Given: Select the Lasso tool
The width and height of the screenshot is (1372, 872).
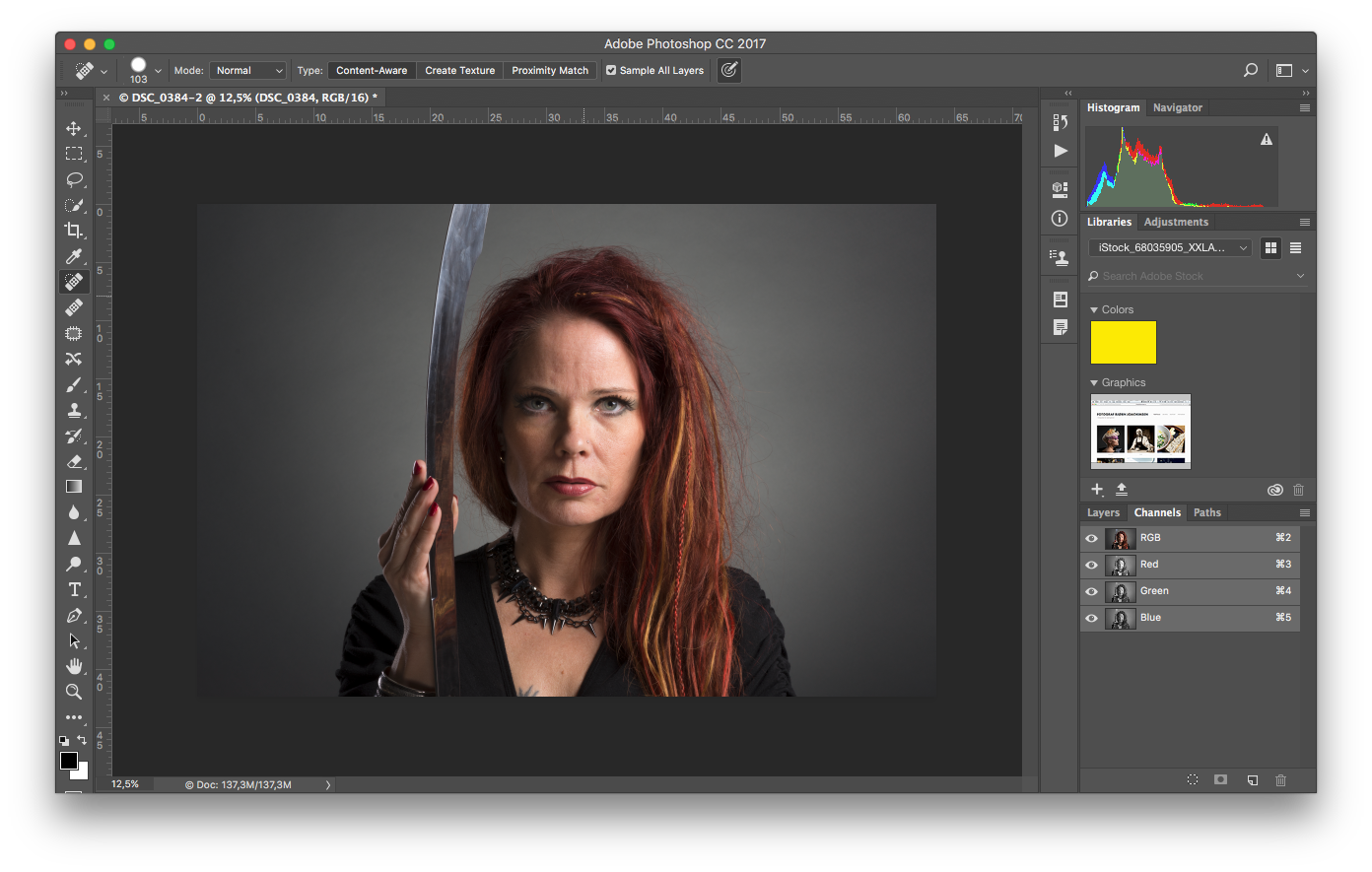Looking at the screenshot, I should coord(74,179).
